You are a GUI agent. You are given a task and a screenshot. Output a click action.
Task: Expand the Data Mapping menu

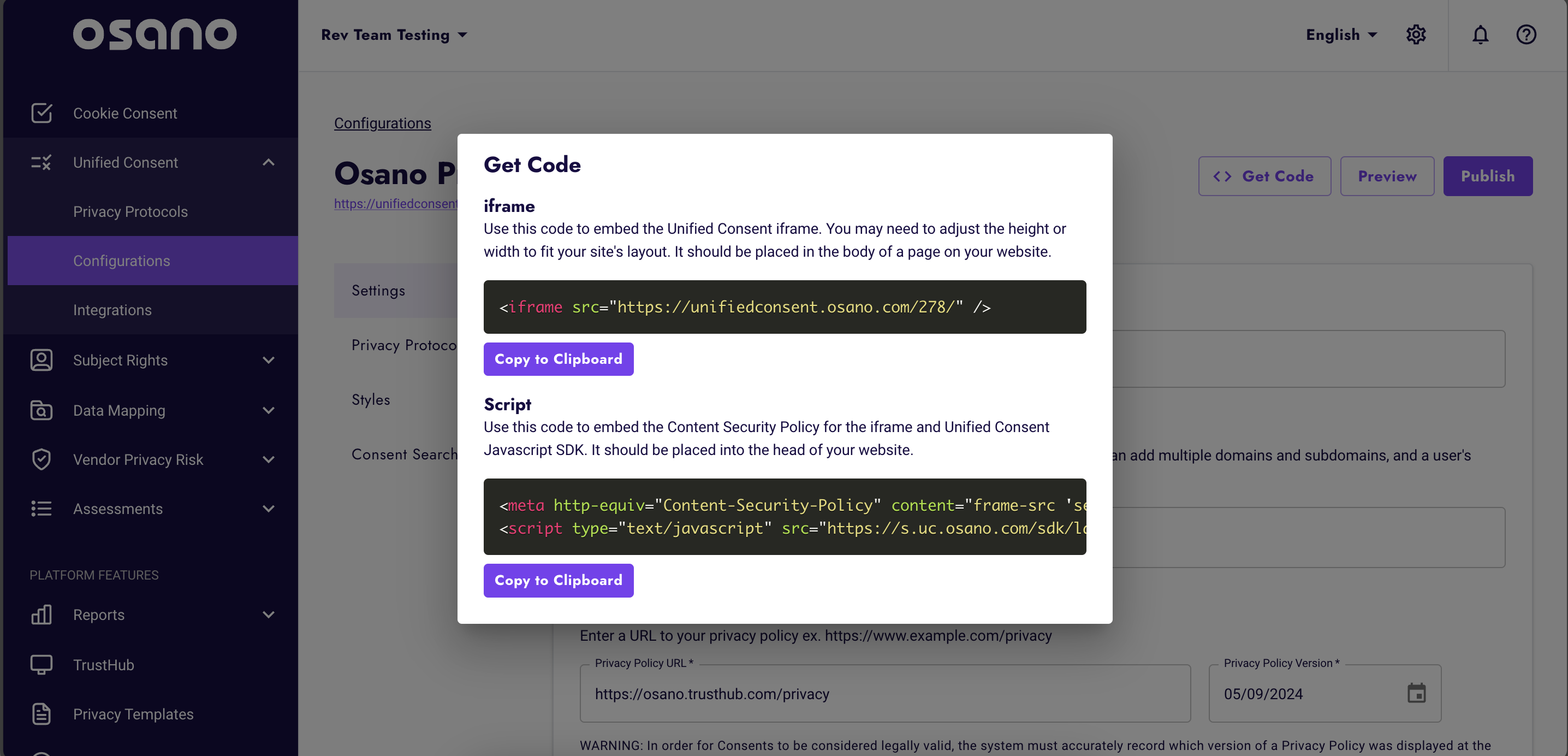[269, 410]
